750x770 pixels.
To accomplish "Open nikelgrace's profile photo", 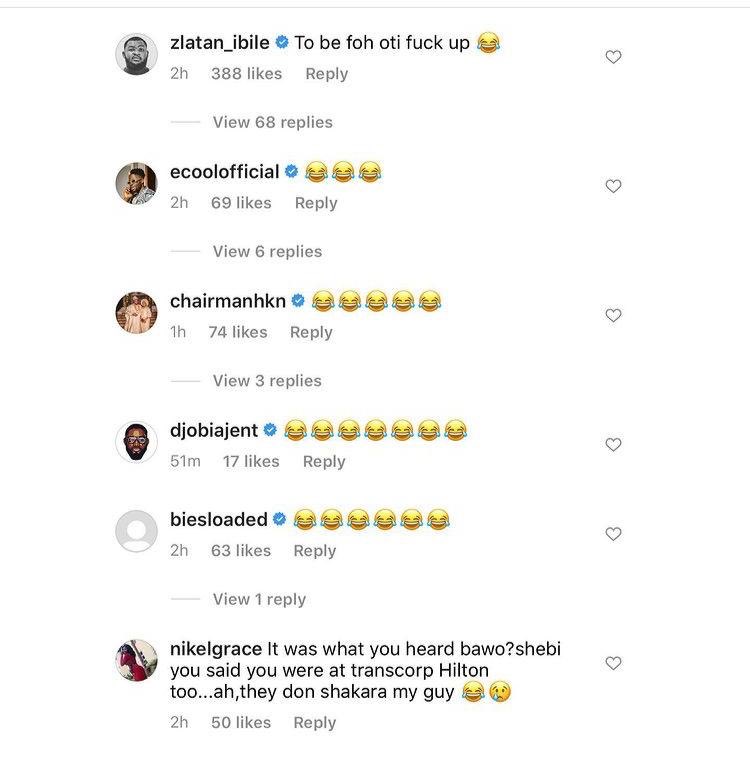I will pyautogui.click(x=137, y=660).
